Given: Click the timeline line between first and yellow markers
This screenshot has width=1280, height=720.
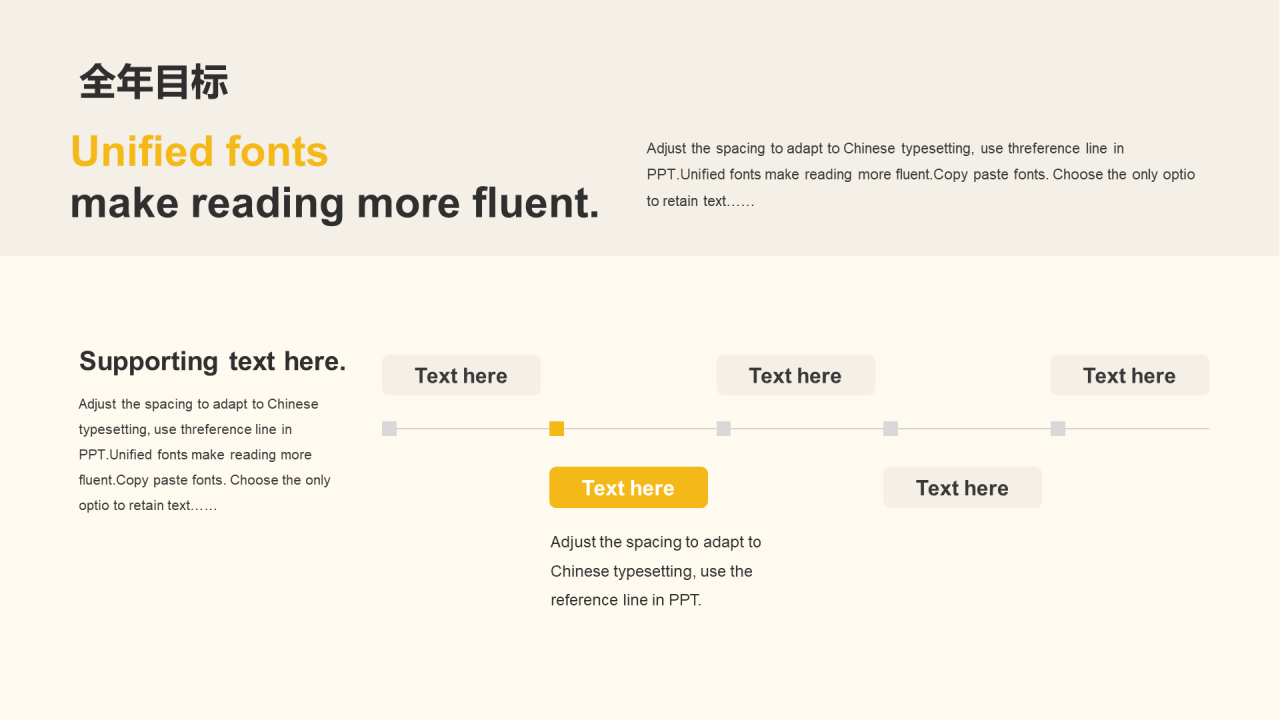Looking at the screenshot, I should (473, 429).
